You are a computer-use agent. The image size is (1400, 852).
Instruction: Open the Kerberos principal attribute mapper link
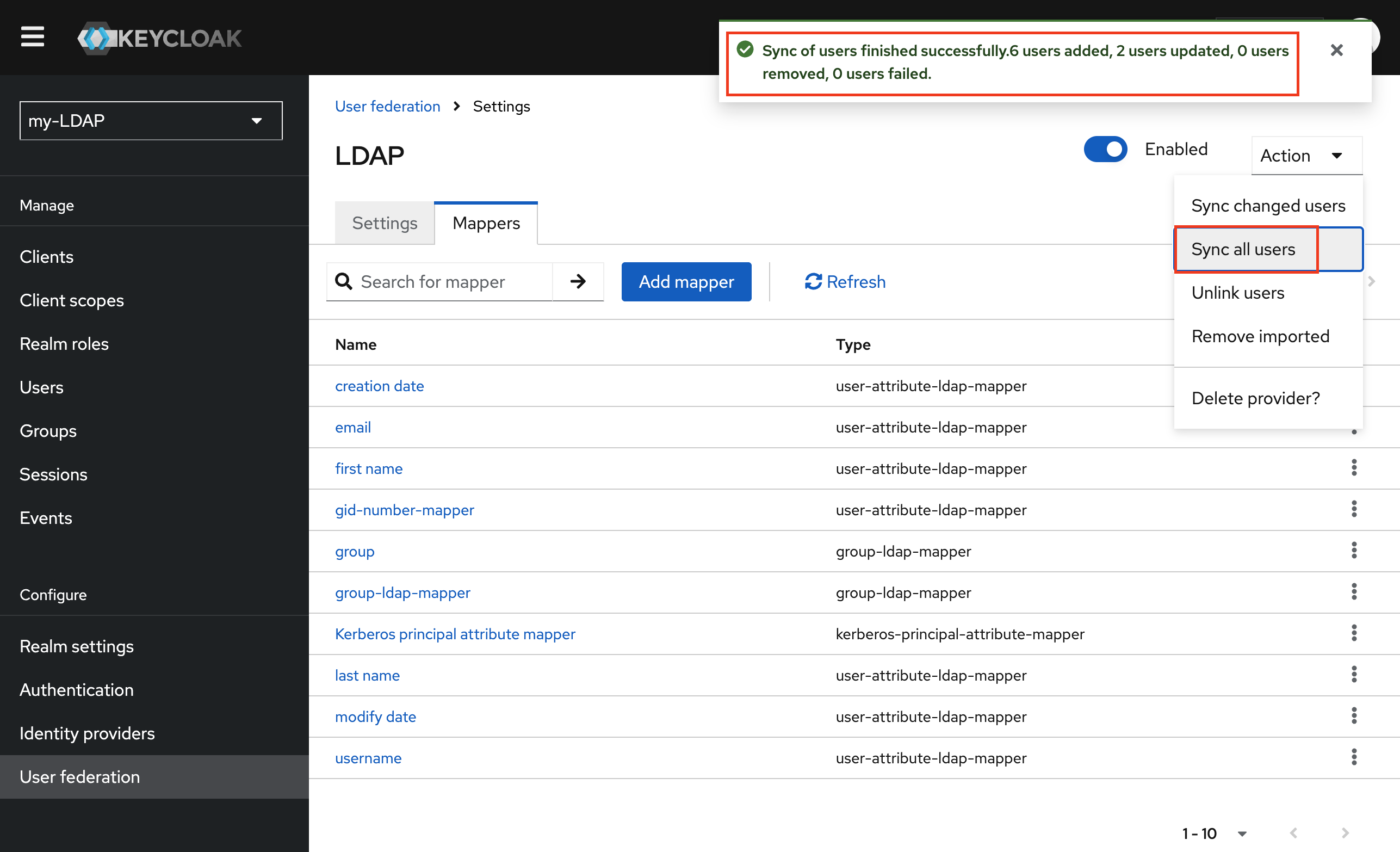tap(455, 634)
